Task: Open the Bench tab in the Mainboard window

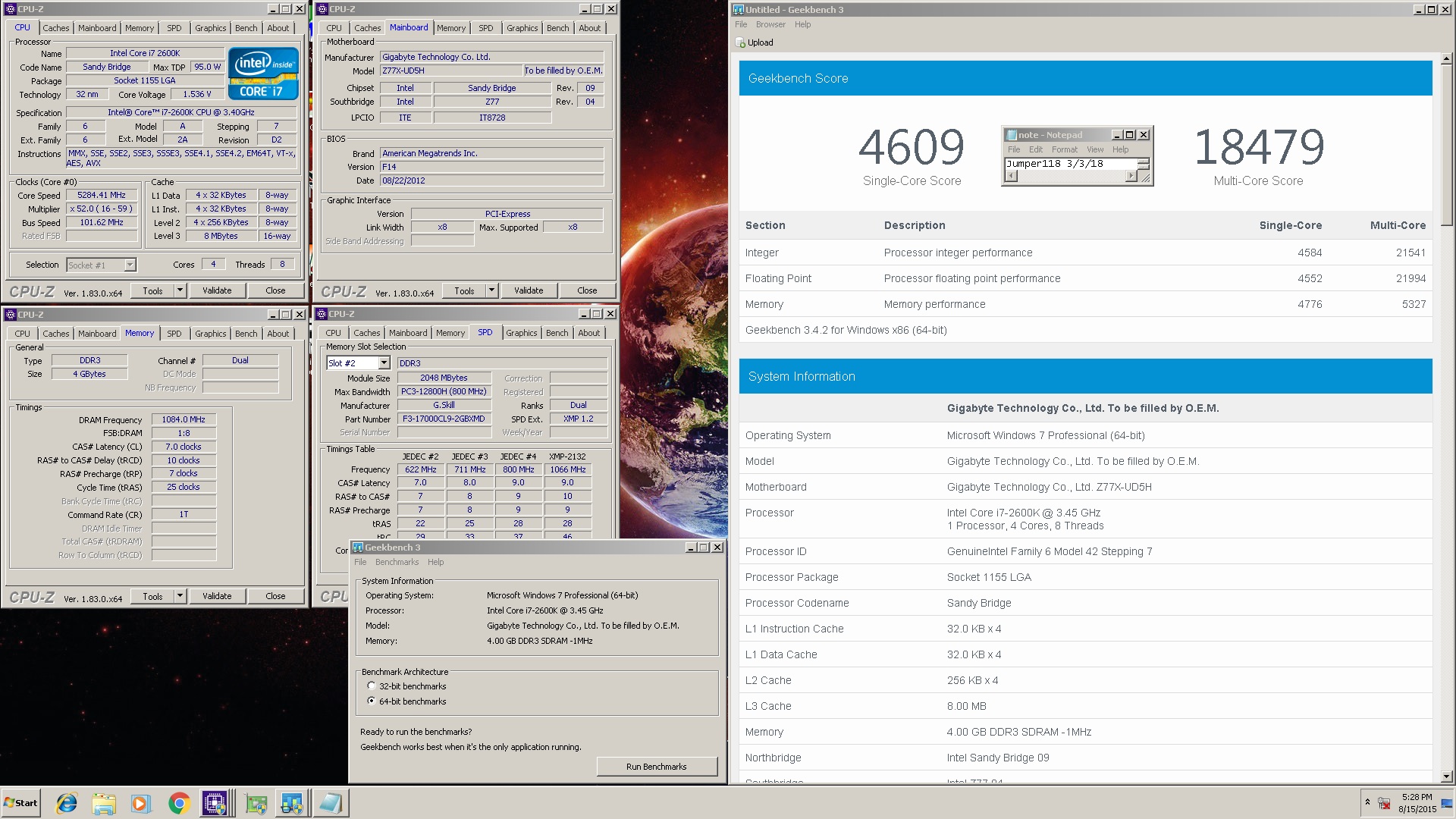Action: pyautogui.click(x=557, y=28)
